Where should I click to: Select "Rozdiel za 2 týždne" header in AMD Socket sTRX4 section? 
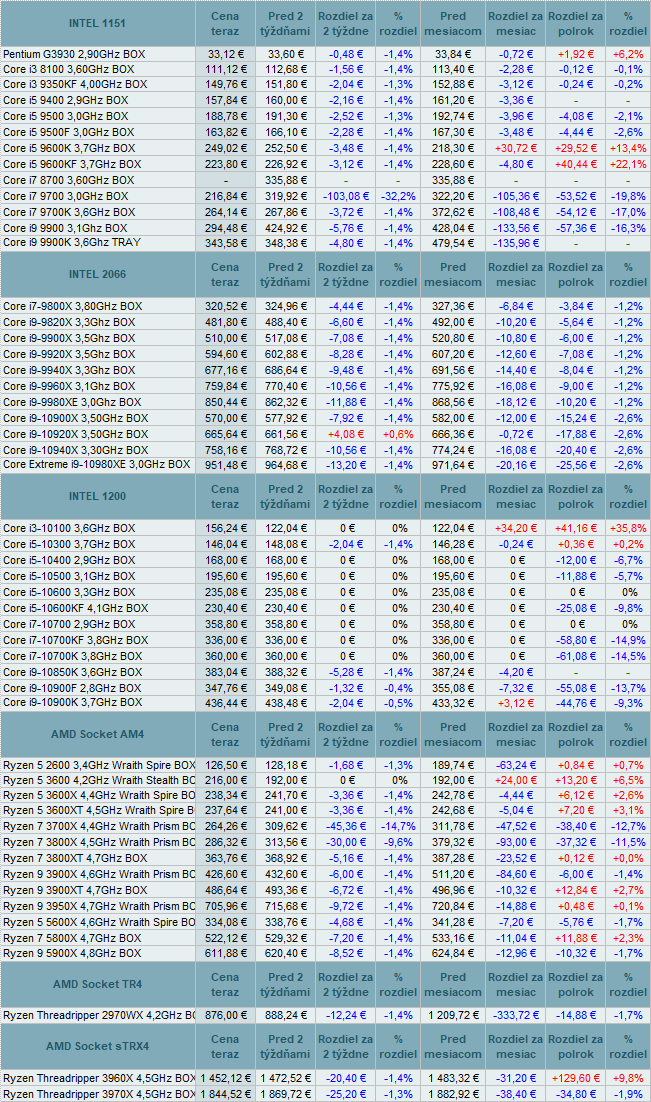[x=346, y=1046]
